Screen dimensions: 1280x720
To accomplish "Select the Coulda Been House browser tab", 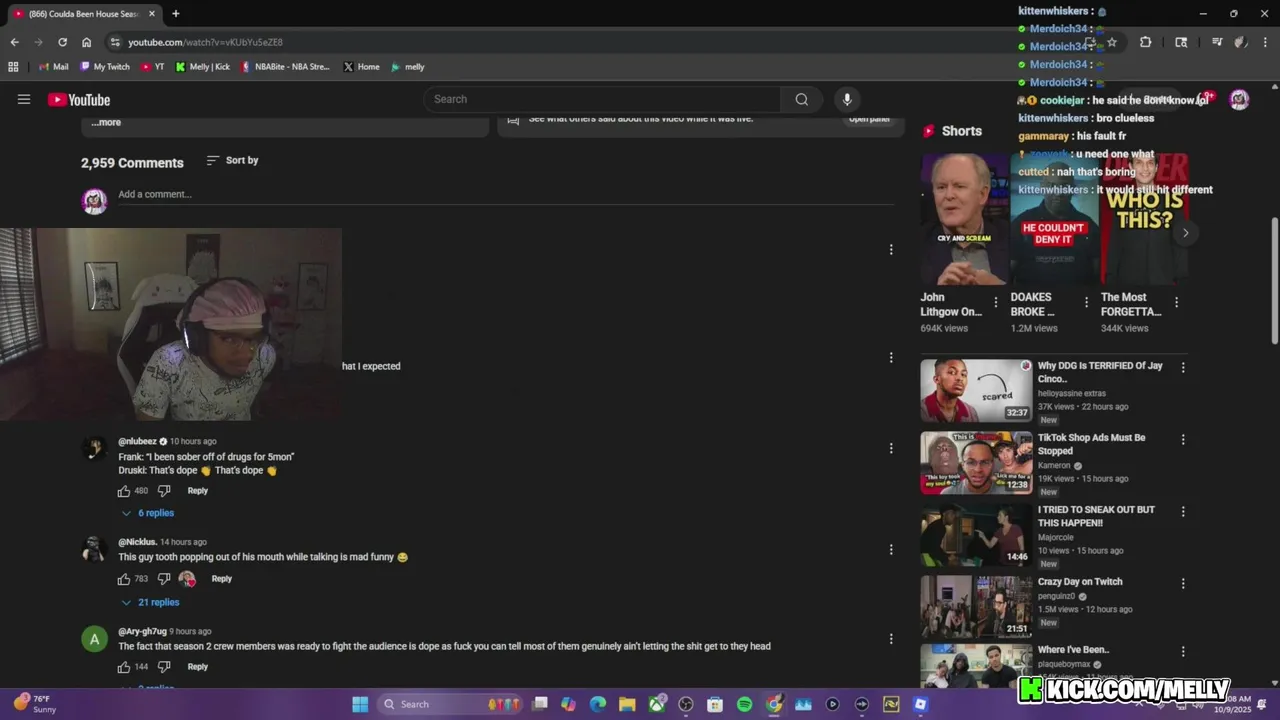I will [84, 14].
